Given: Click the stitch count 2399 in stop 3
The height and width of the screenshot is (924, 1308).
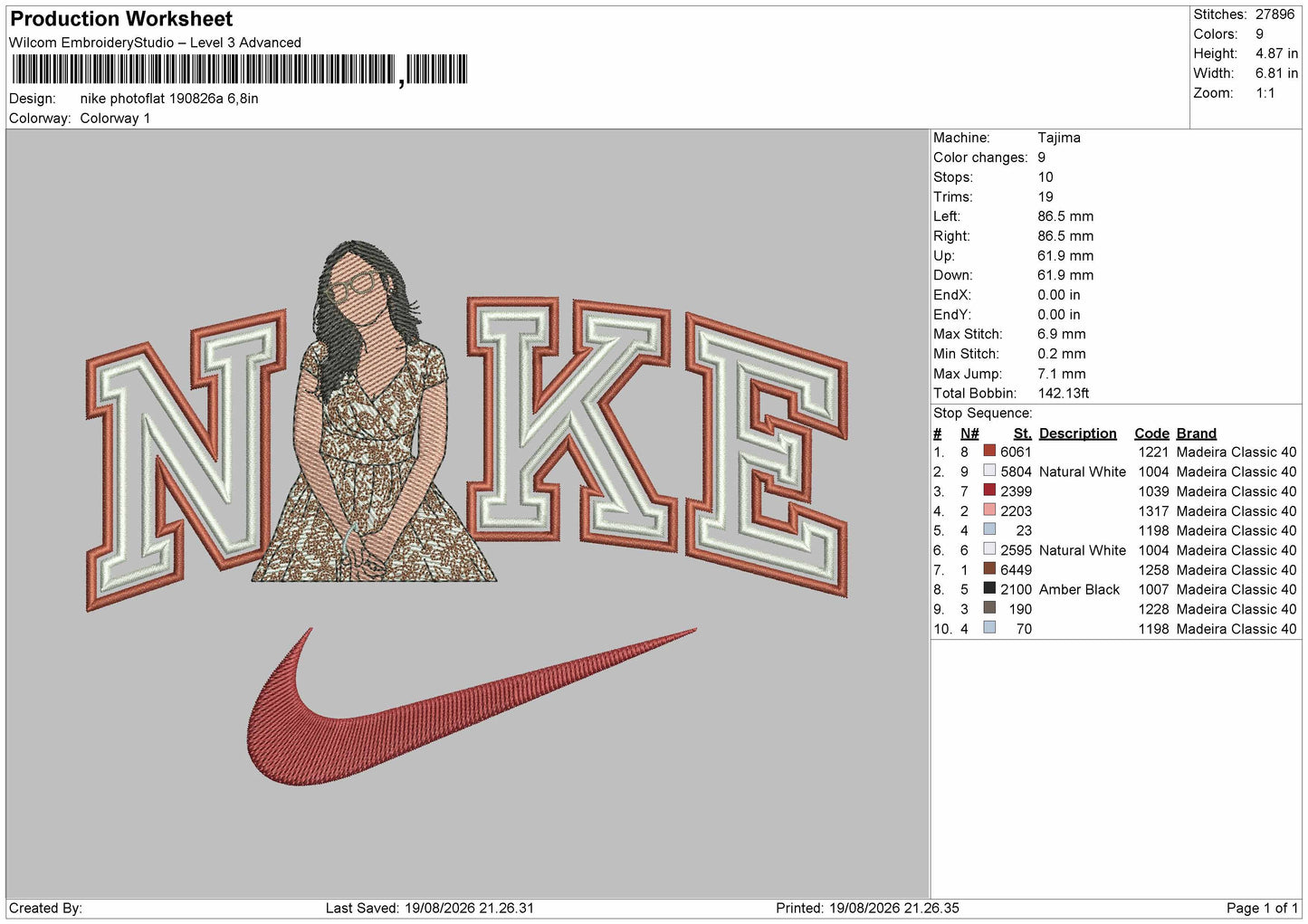Looking at the screenshot, I should [x=1016, y=491].
